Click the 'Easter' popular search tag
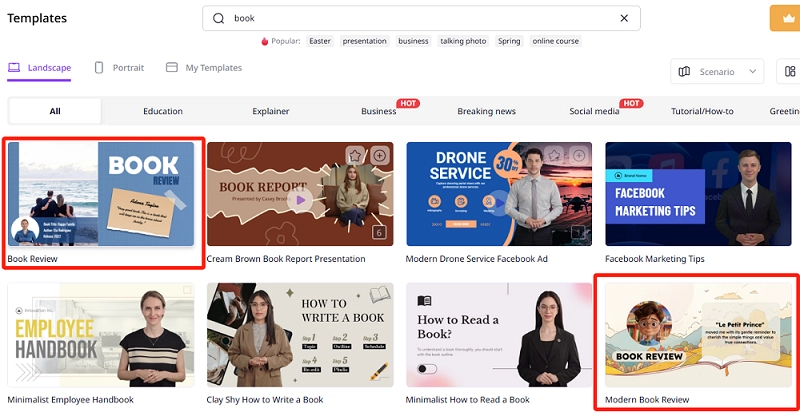800x416 pixels. point(320,41)
